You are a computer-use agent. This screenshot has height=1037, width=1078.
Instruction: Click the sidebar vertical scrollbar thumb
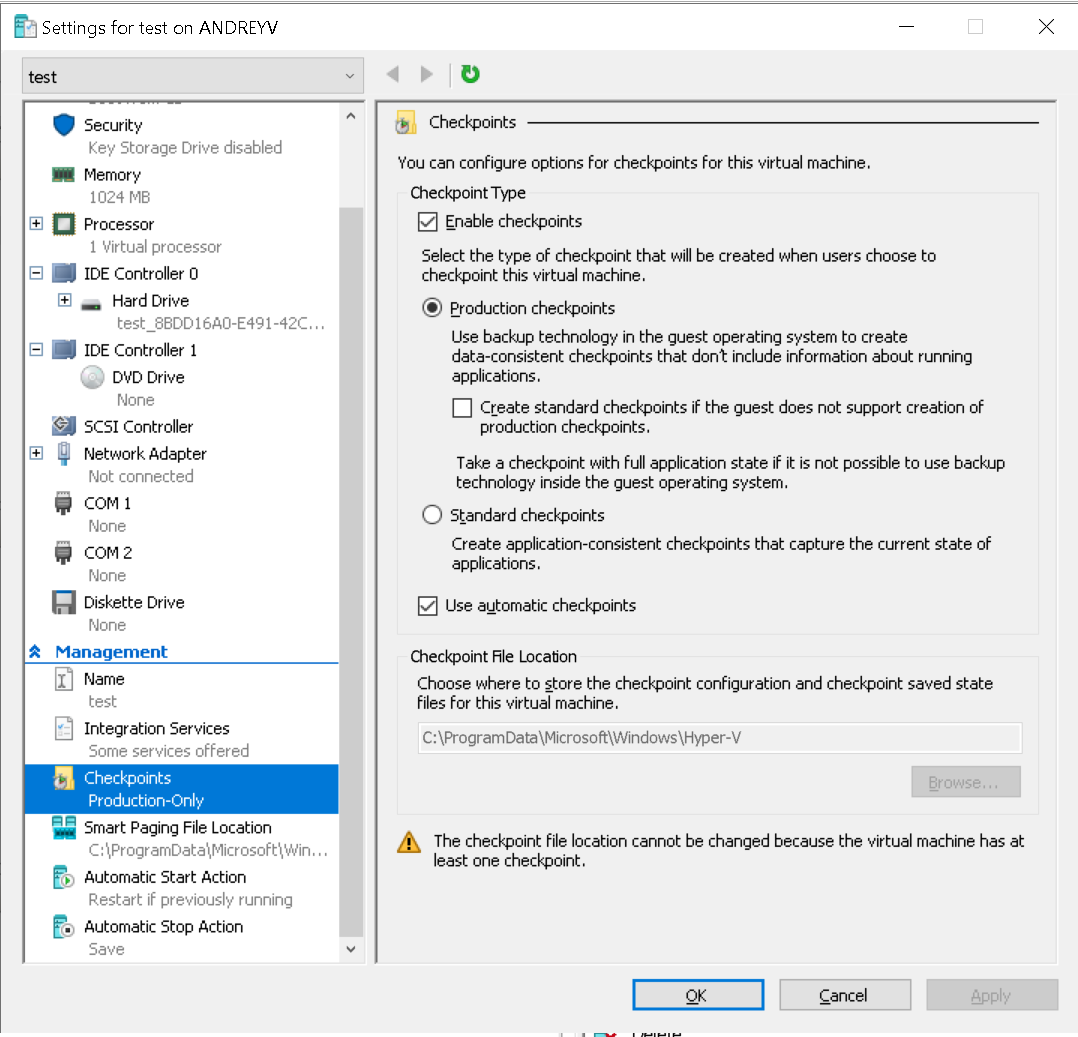coord(351,571)
